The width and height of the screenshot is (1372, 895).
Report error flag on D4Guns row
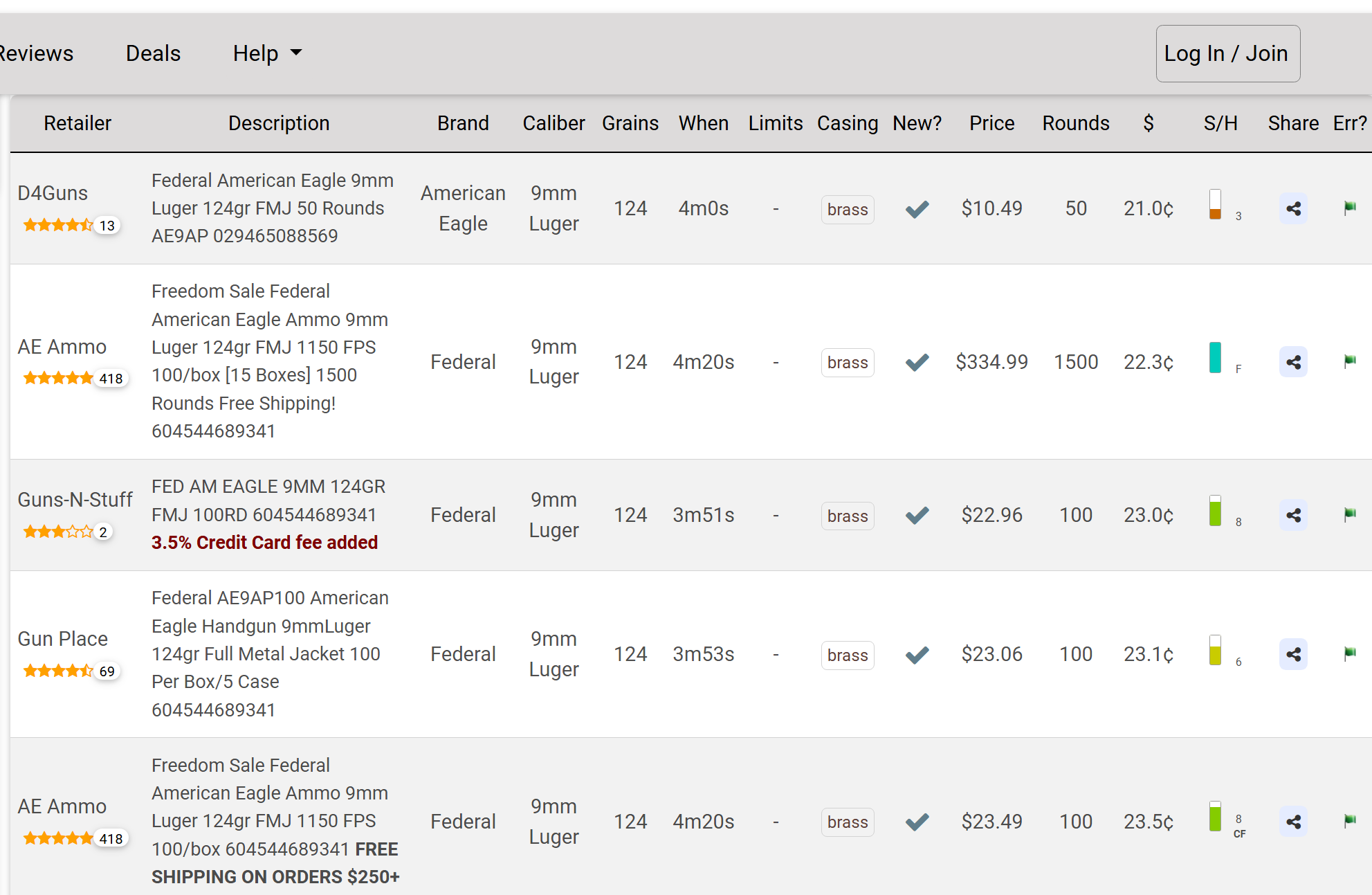[x=1349, y=208]
